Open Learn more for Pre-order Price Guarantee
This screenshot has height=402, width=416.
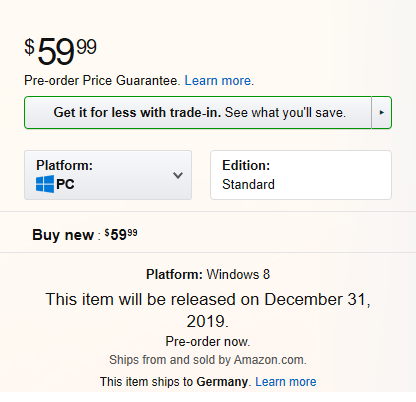pos(219,81)
